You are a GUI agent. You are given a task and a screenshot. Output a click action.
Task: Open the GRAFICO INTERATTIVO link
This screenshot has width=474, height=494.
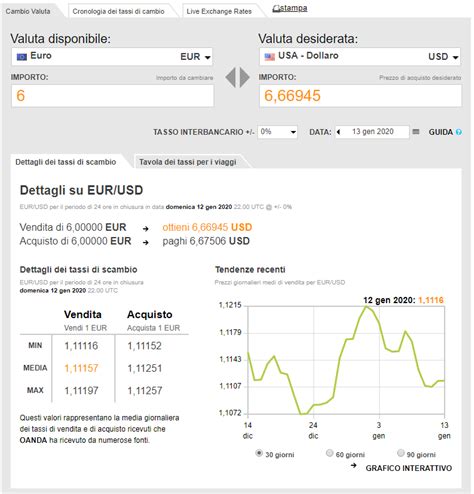tap(409, 468)
